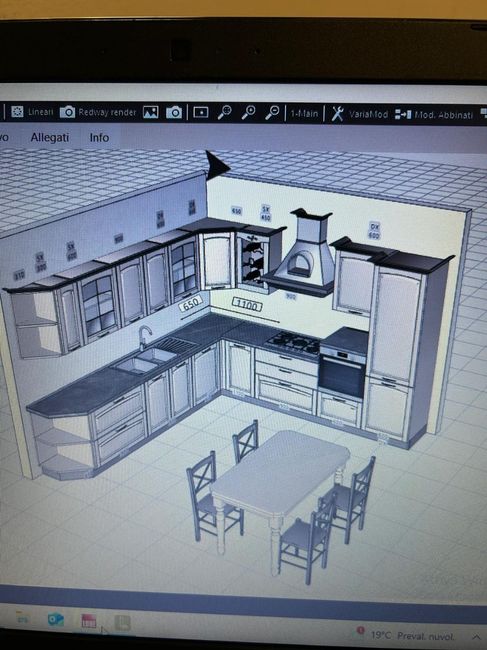This screenshot has width=487, height=650.
Task: Click the zoom-to-fit magnifier icon
Action: click(x=224, y=112)
